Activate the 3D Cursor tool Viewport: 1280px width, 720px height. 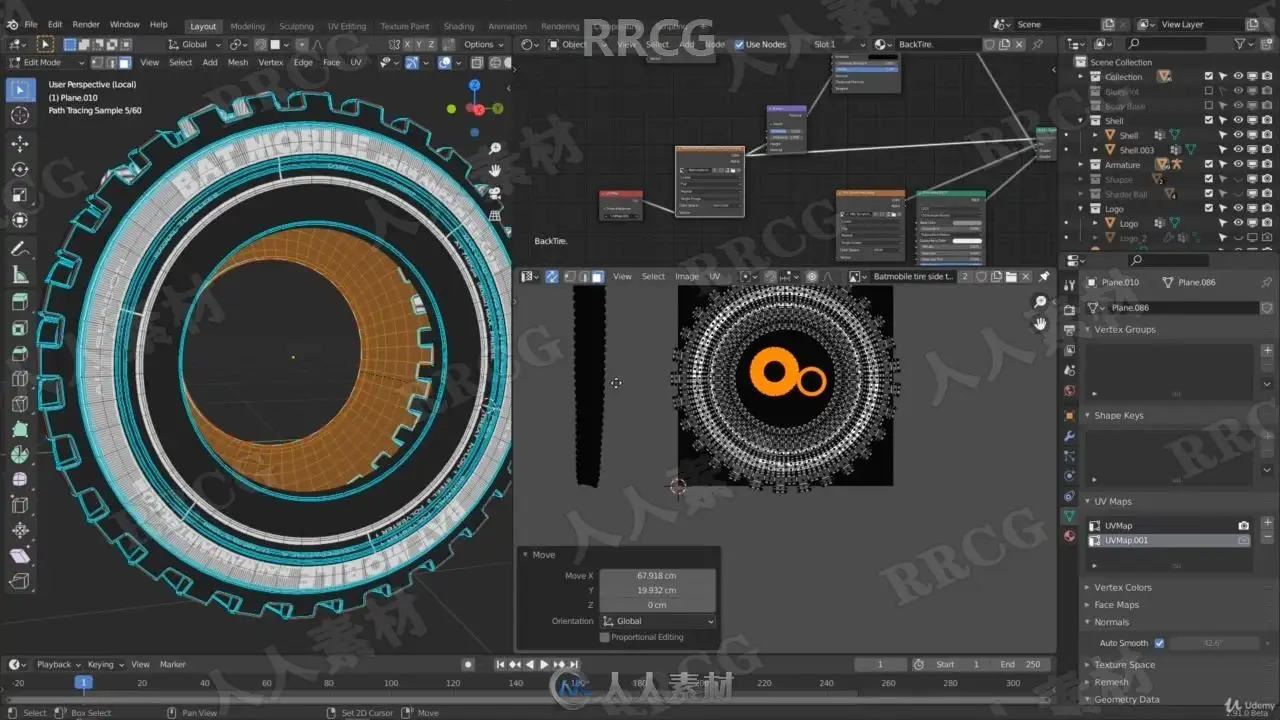(19, 117)
